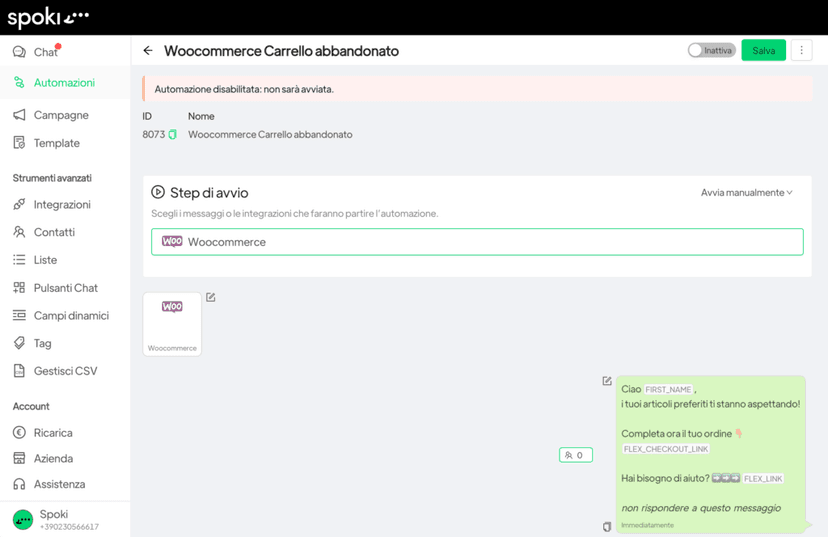The height and width of the screenshot is (537, 828).
Task: Edit the Woocommerce step with pencil icon
Action: [211, 297]
